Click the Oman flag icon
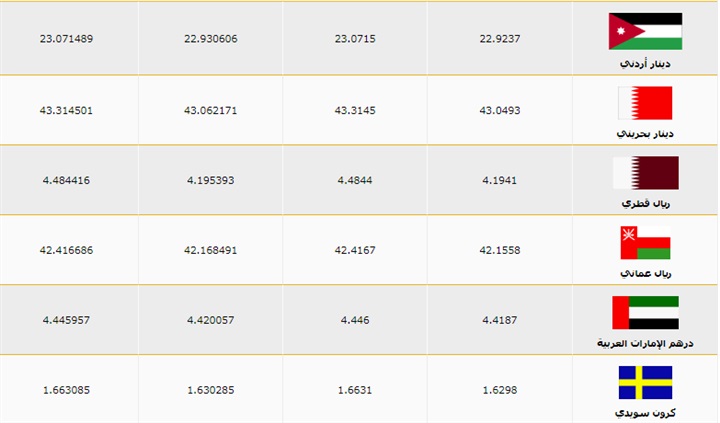720x423 pixels. coord(645,243)
